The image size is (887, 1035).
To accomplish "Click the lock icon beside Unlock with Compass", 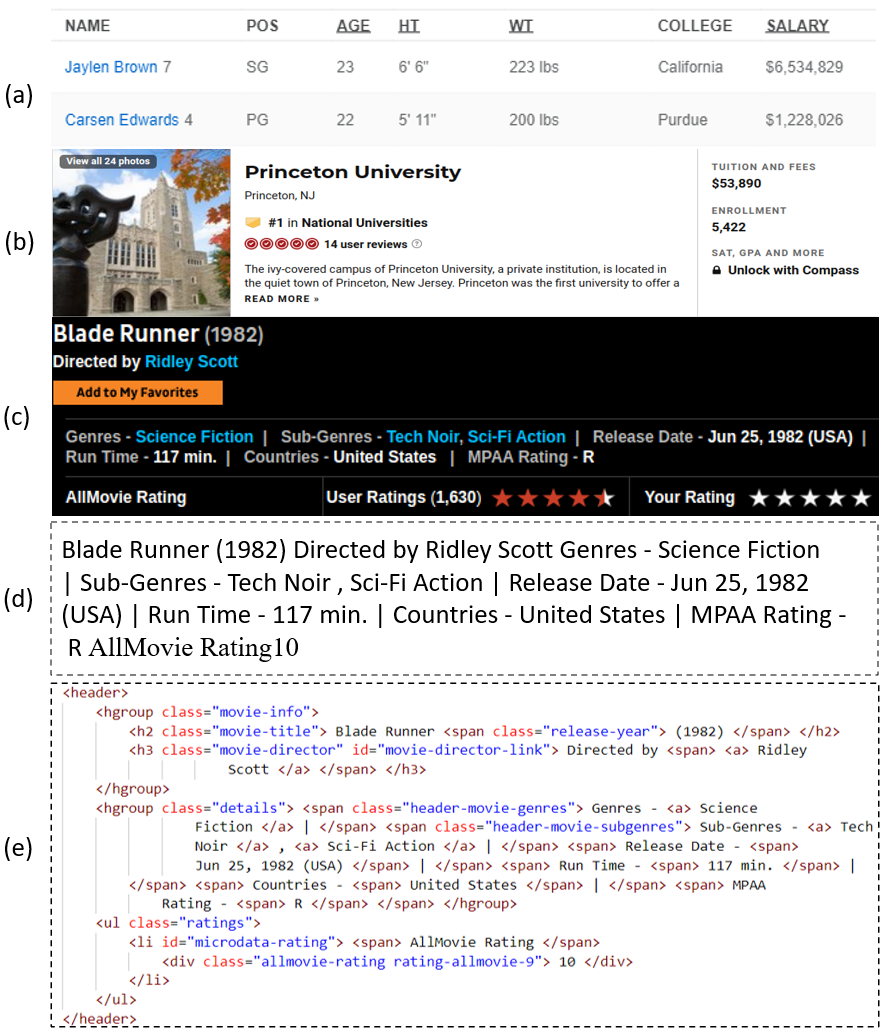I will click(x=717, y=270).
